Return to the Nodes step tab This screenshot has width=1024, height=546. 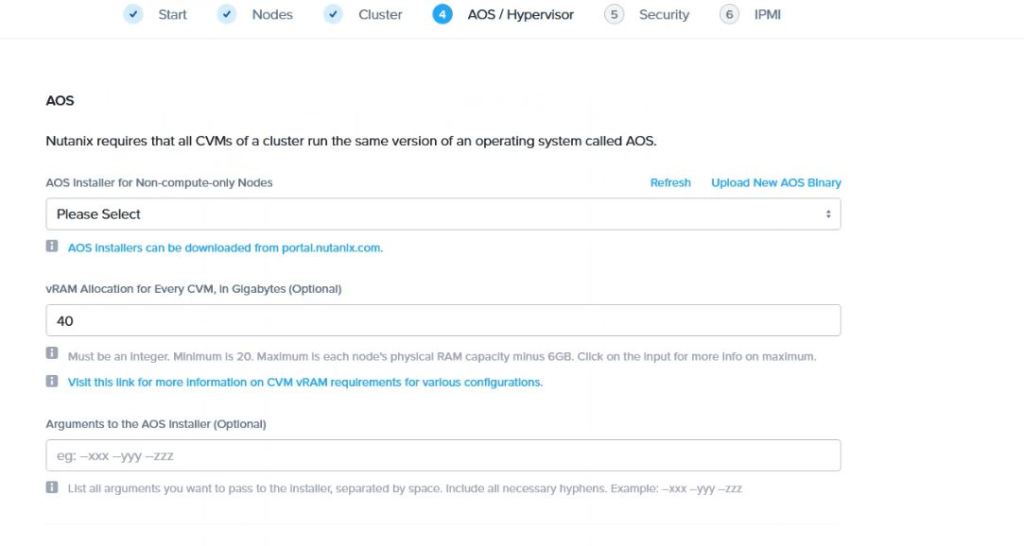click(272, 15)
